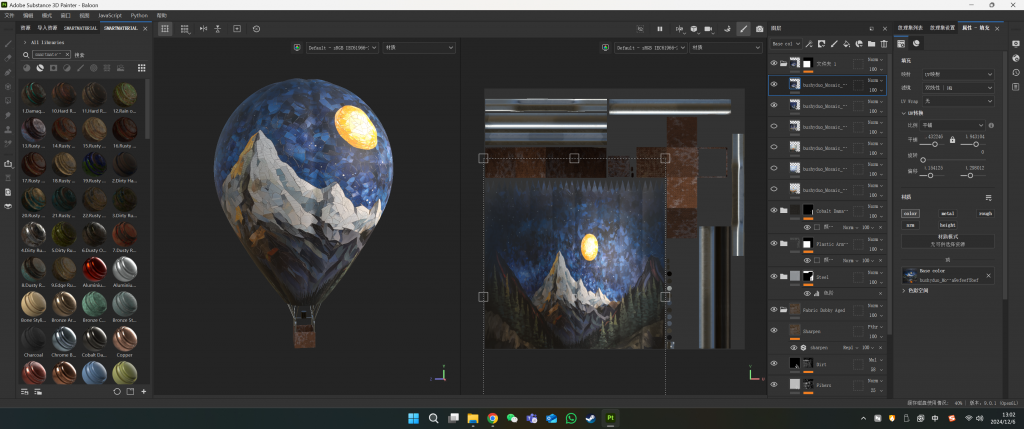Click the camera screenshot icon in viewport toolbar

tap(760, 29)
